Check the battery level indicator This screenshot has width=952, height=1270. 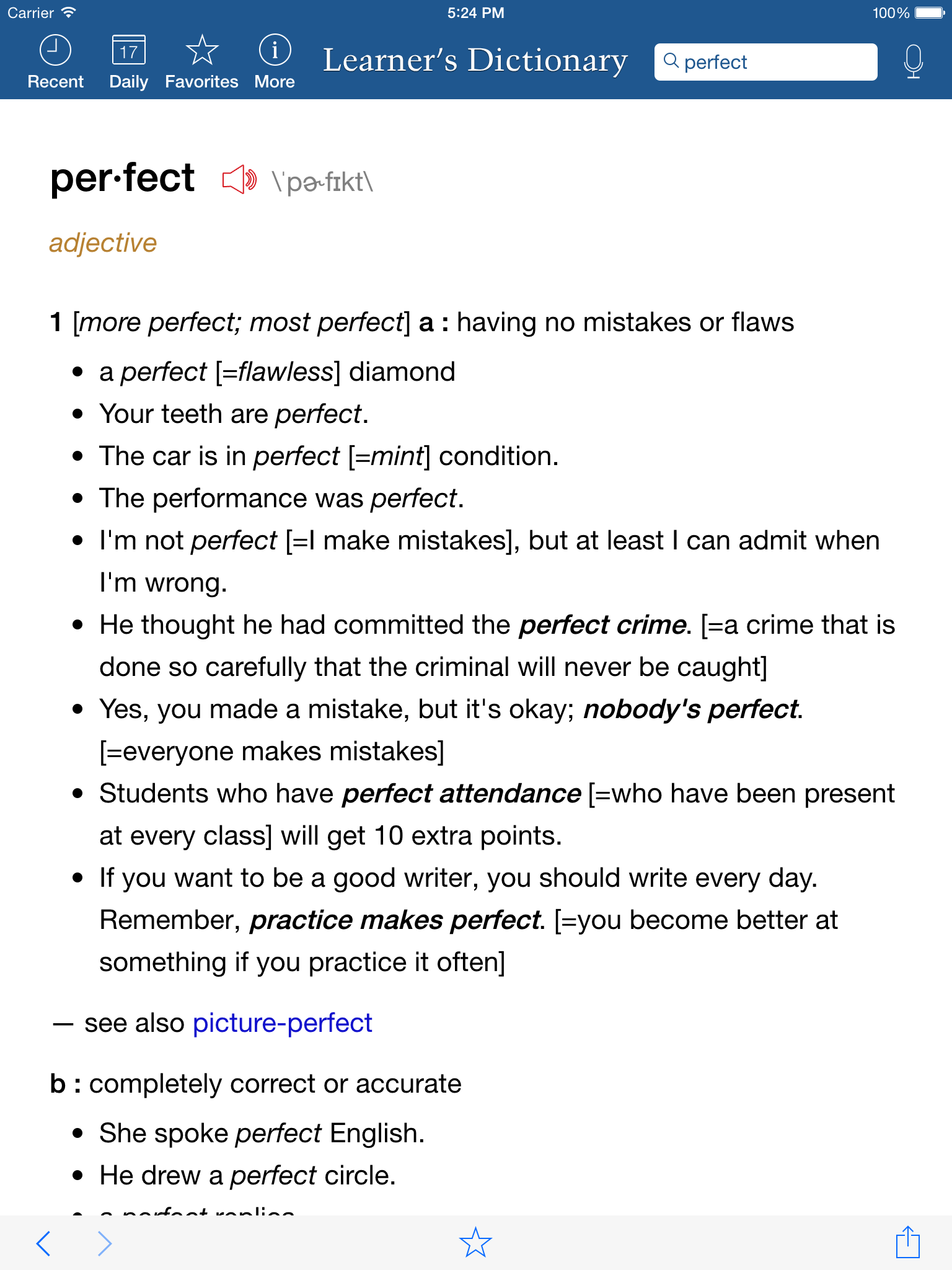(927, 11)
